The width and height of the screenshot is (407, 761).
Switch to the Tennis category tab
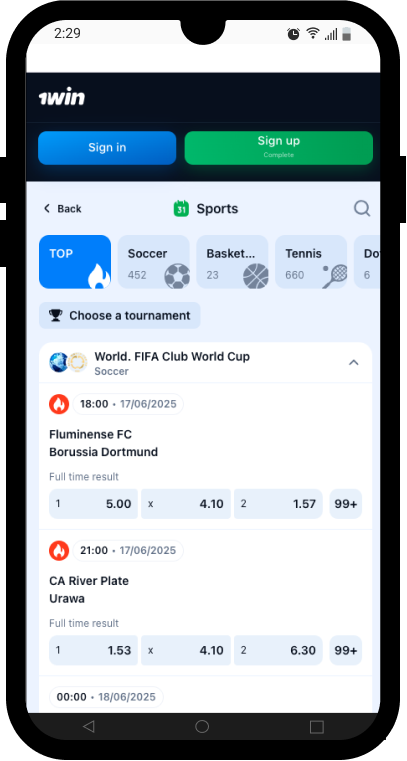(311, 262)
